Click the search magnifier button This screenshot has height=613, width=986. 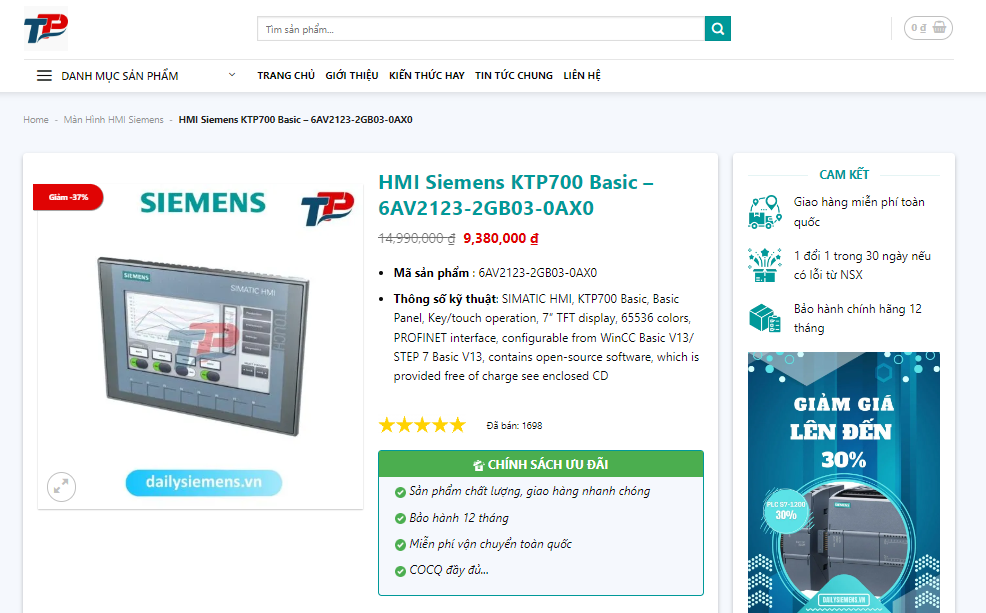tap(717, 29)
